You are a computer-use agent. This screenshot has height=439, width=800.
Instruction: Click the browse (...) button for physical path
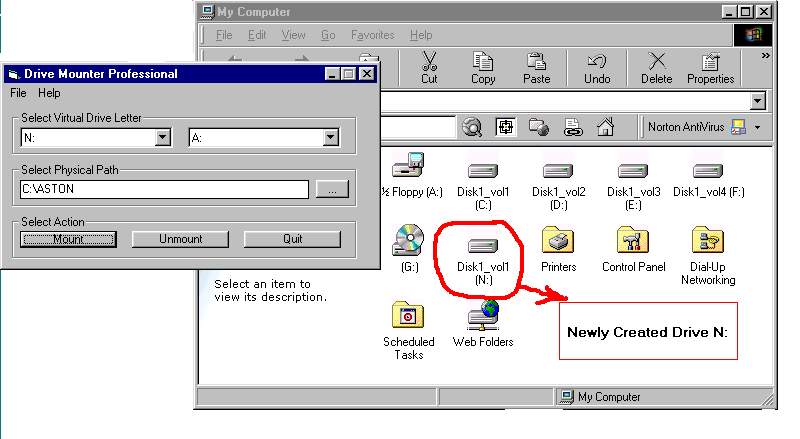pyautogui.click(x=332, y=189)
